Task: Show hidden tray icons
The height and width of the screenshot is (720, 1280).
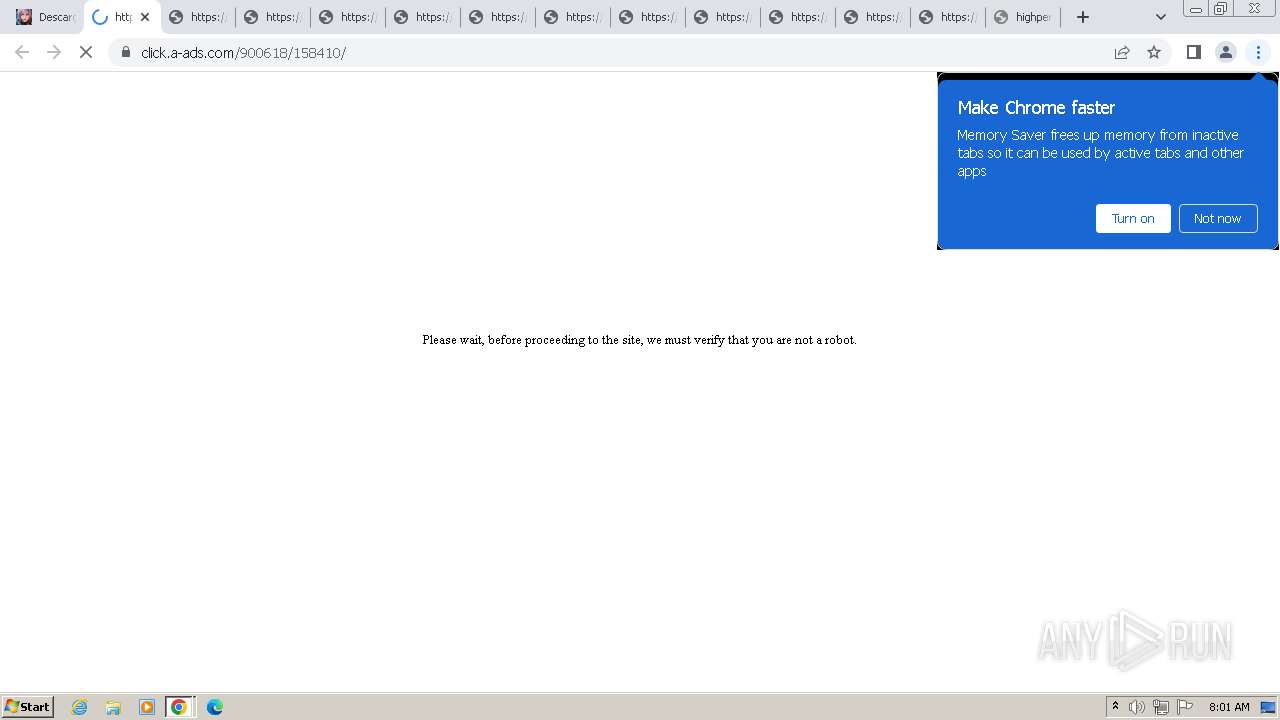Action: pyautogui.click(x=1115, y=707)
